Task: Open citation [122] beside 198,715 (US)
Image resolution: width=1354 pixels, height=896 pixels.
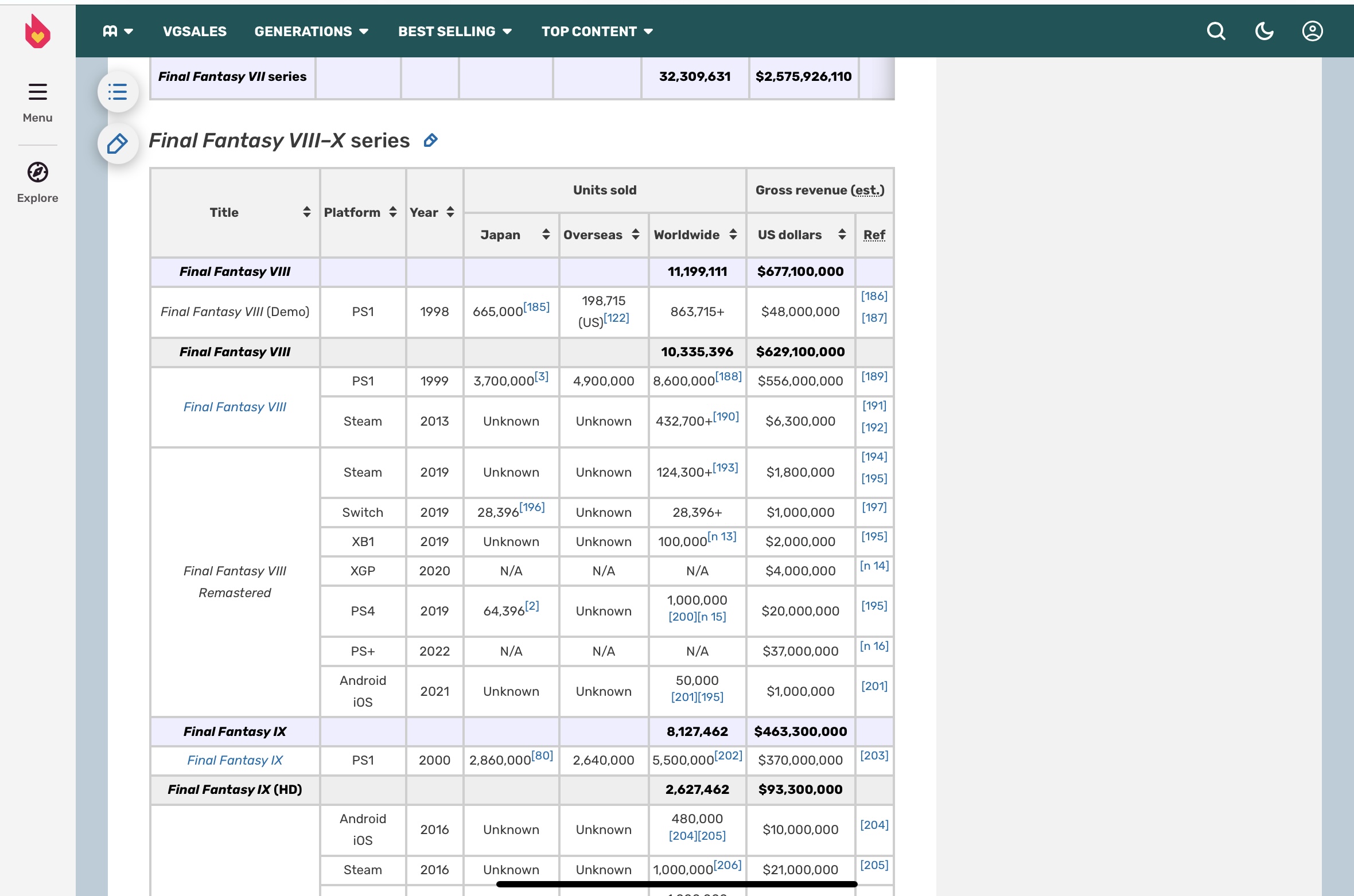Action: point(617,318)
